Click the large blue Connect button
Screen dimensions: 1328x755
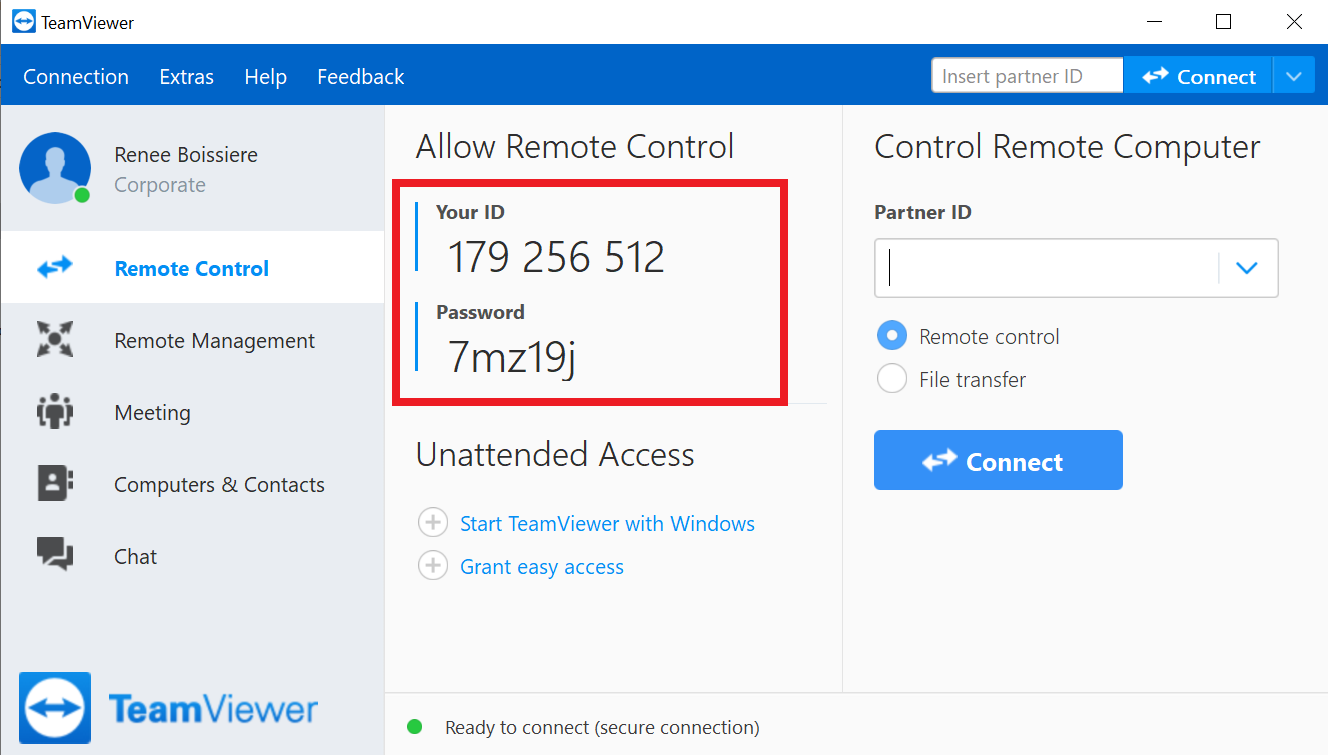(x=998, y=460)
